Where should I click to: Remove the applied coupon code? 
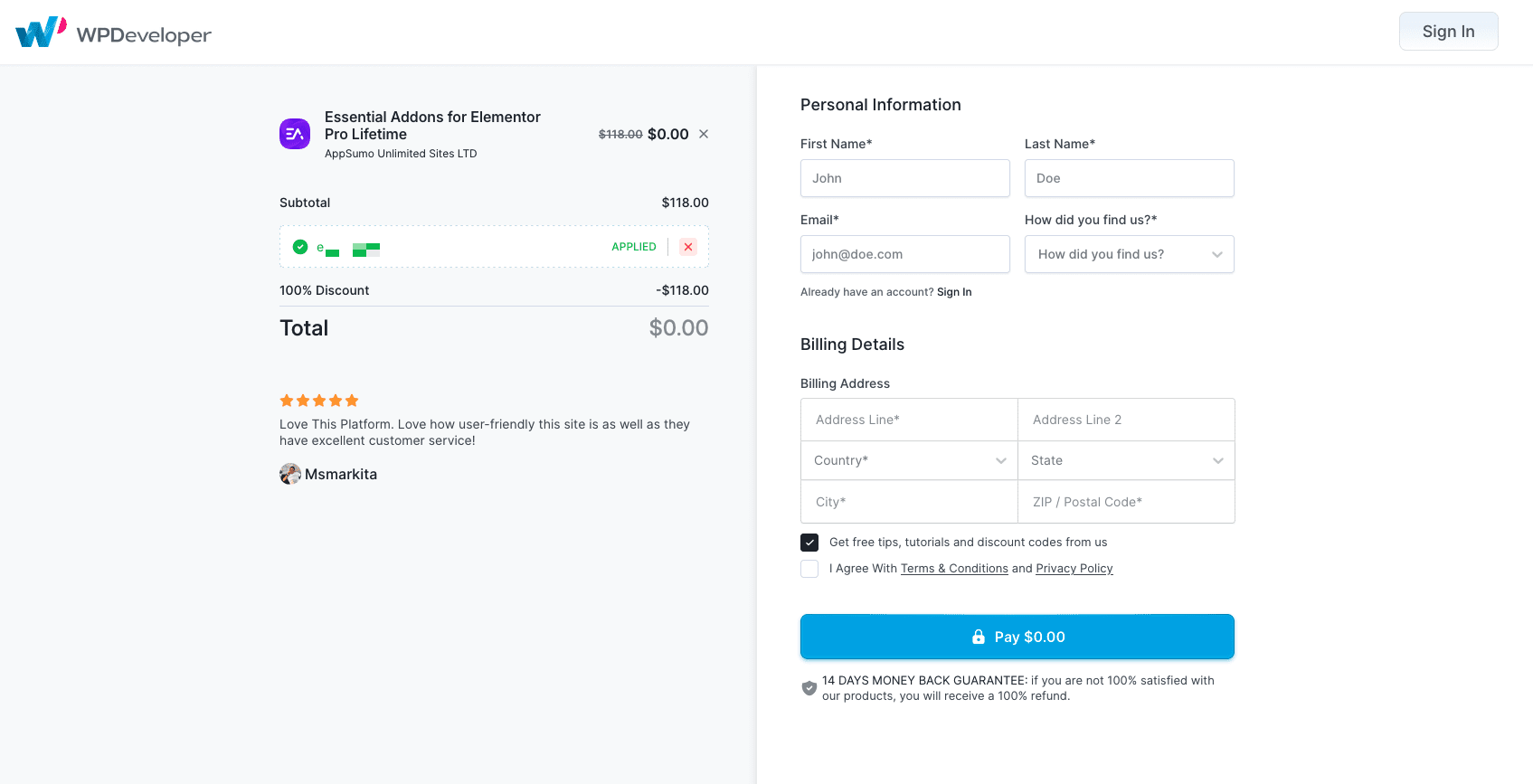688,247
